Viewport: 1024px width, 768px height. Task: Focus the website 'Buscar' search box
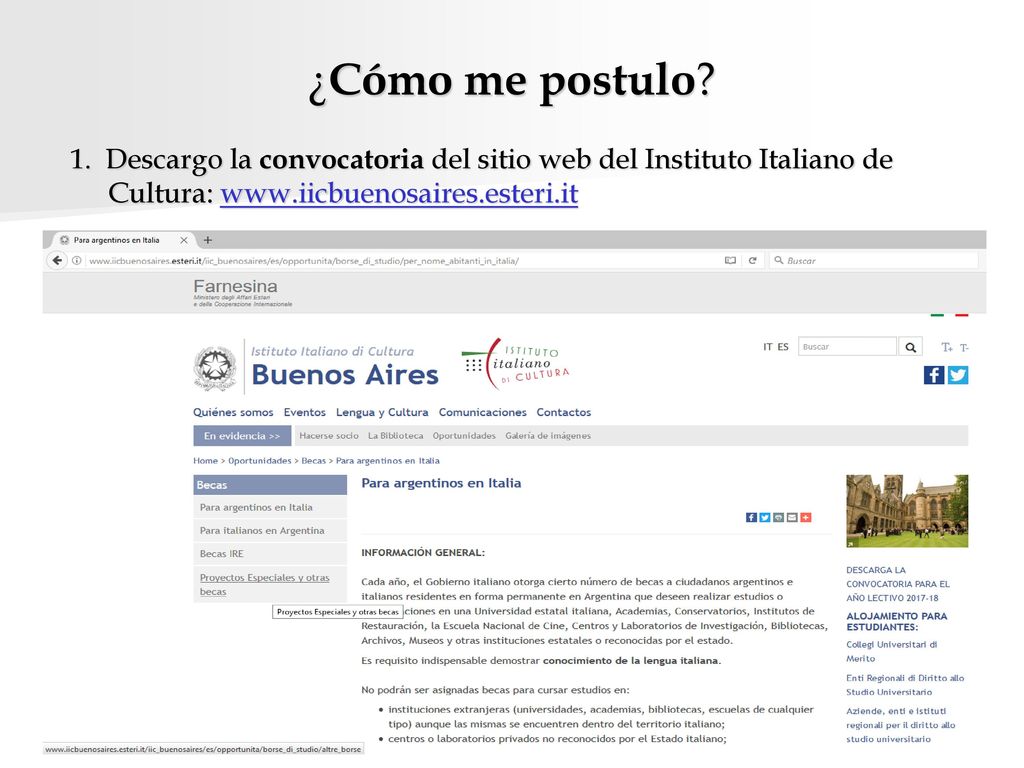pyautogui.click(x=847, y=347)
